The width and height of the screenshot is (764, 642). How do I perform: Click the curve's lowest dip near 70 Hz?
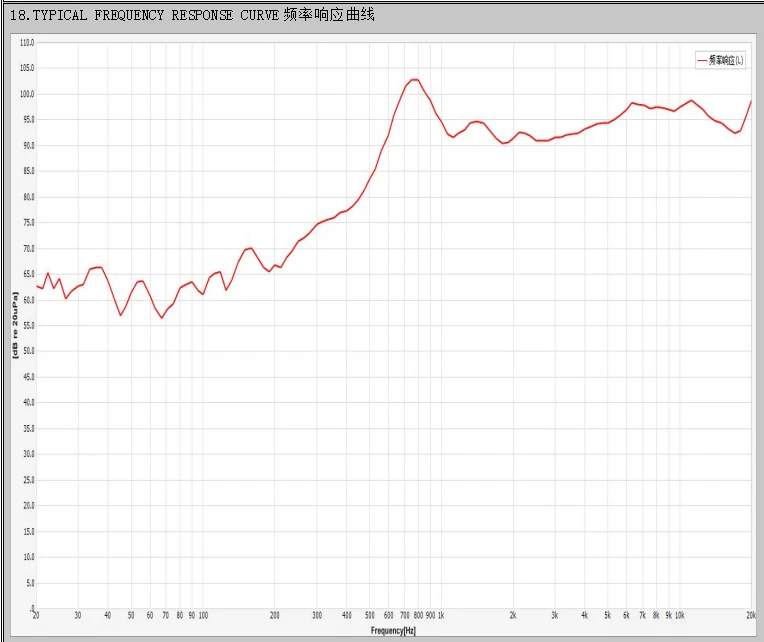[x=162, y=318]
